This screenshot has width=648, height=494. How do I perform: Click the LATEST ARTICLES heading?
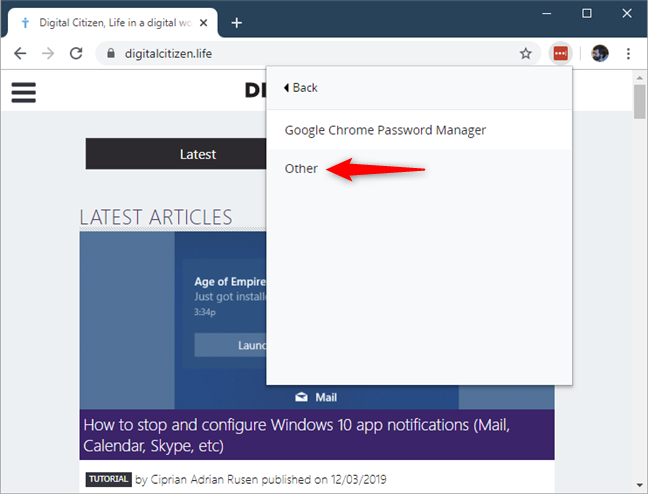click(156, 217)
